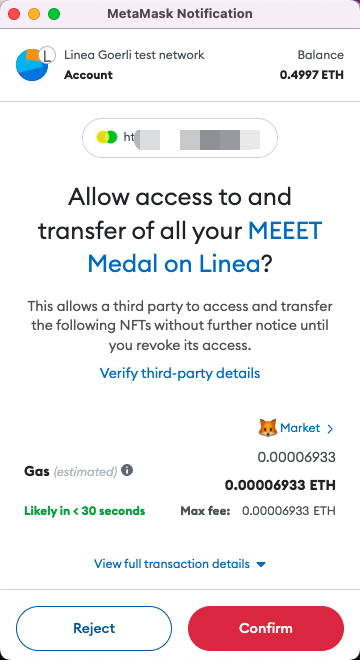This screenshot has width=360, height=660.
Task: Click the Linea network badge letter L
Action: (x=47, y=55)
